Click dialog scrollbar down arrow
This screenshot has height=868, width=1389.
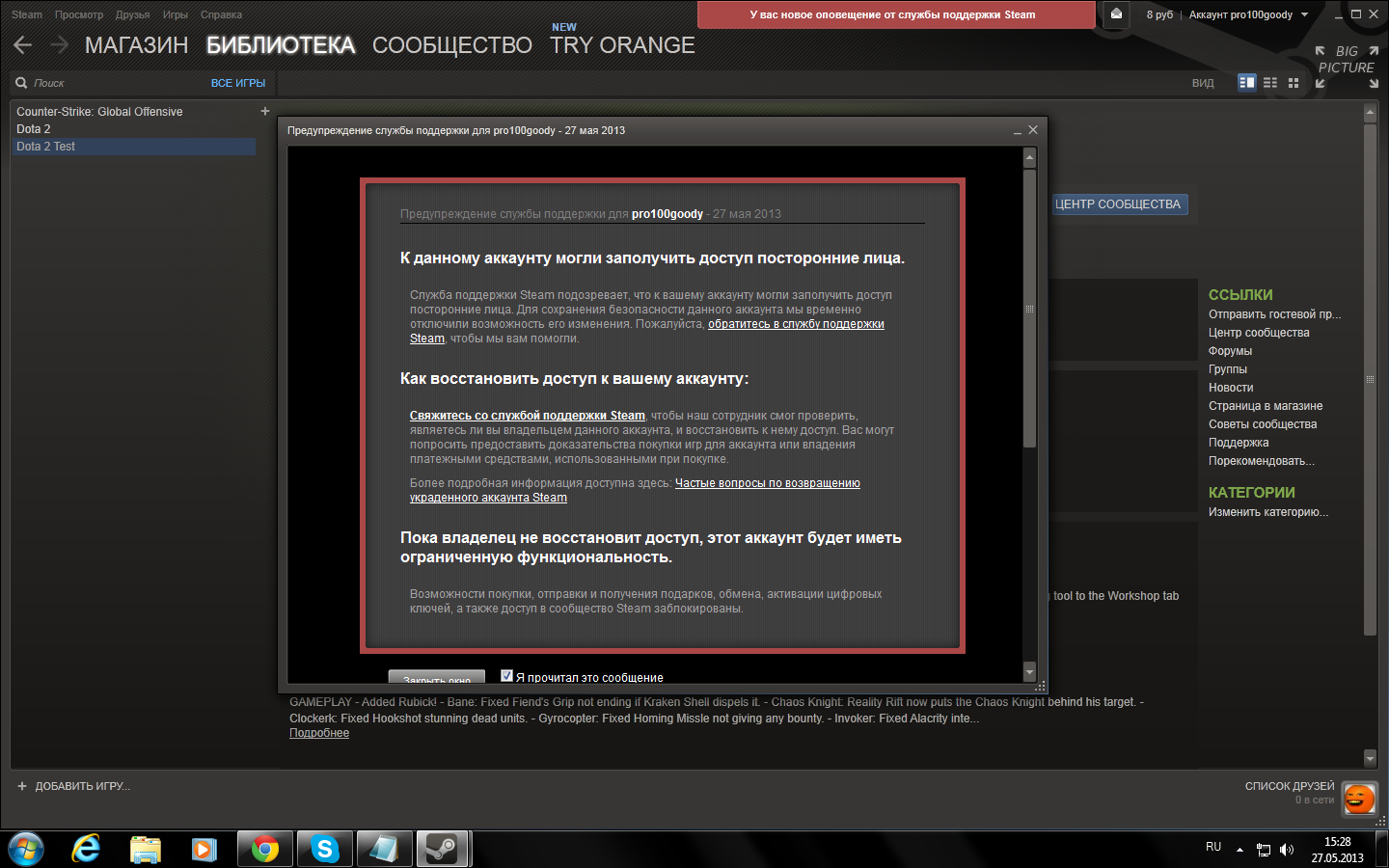(x=1029, y=672)
